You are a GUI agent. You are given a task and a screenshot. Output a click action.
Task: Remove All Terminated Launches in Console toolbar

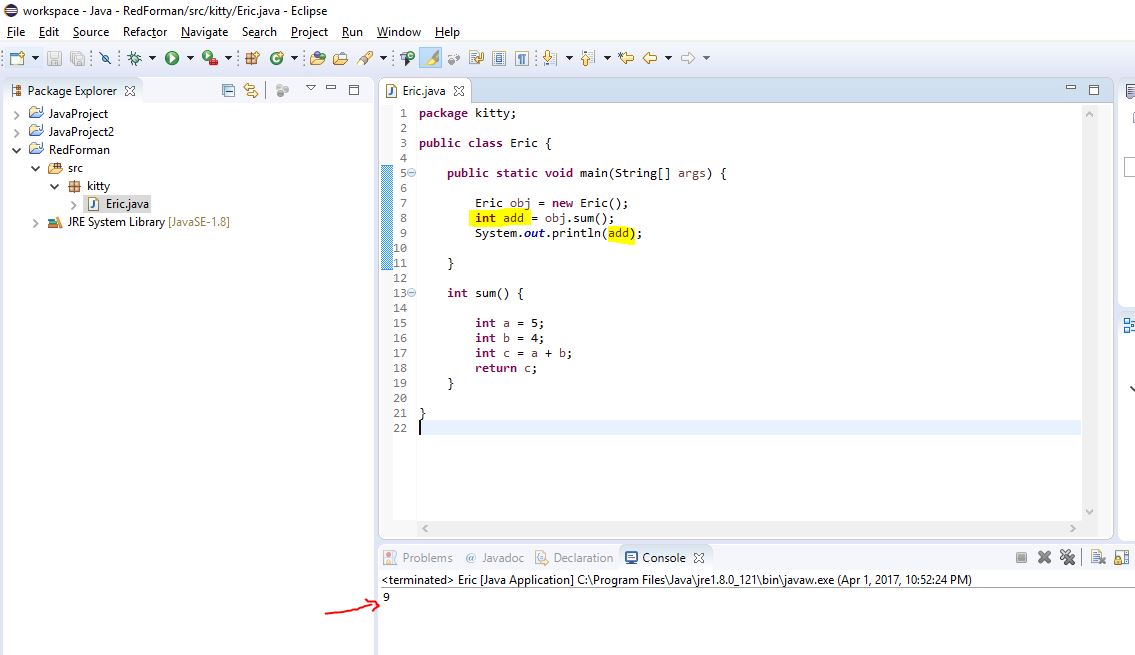(1068, 557)
